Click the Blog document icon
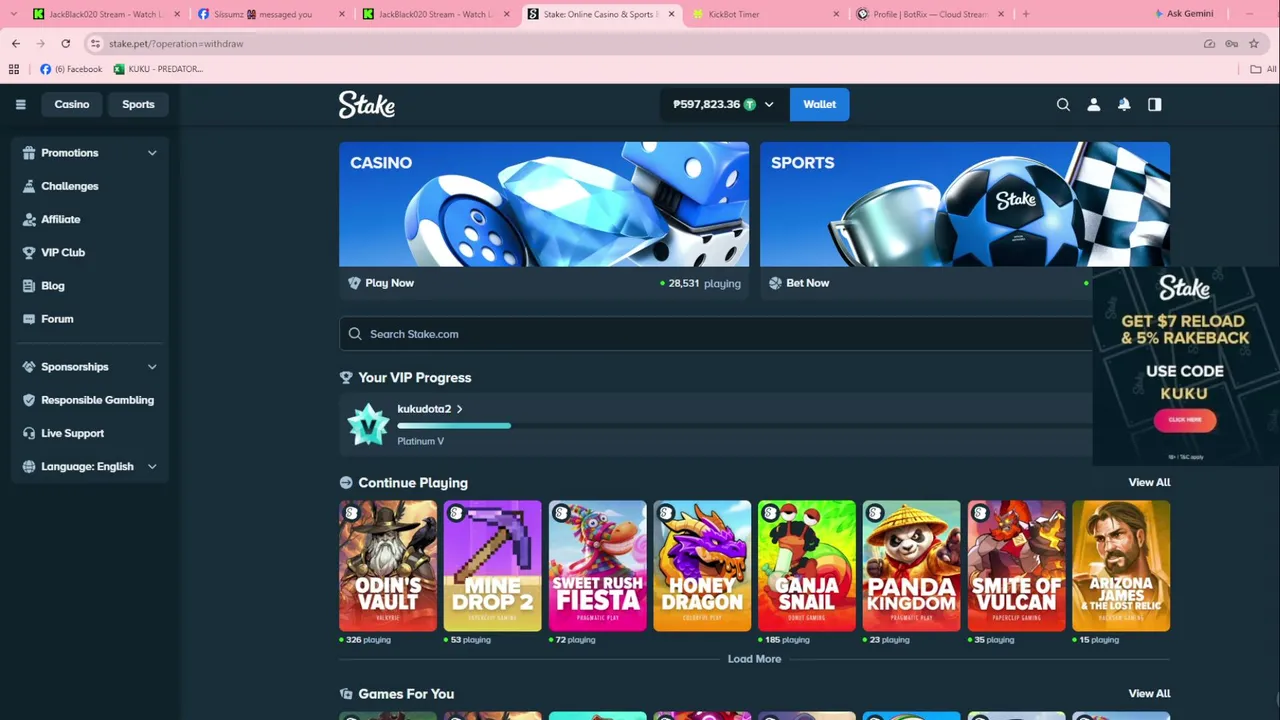This screenshot has height=720, width=1280. tap(29, 286)
